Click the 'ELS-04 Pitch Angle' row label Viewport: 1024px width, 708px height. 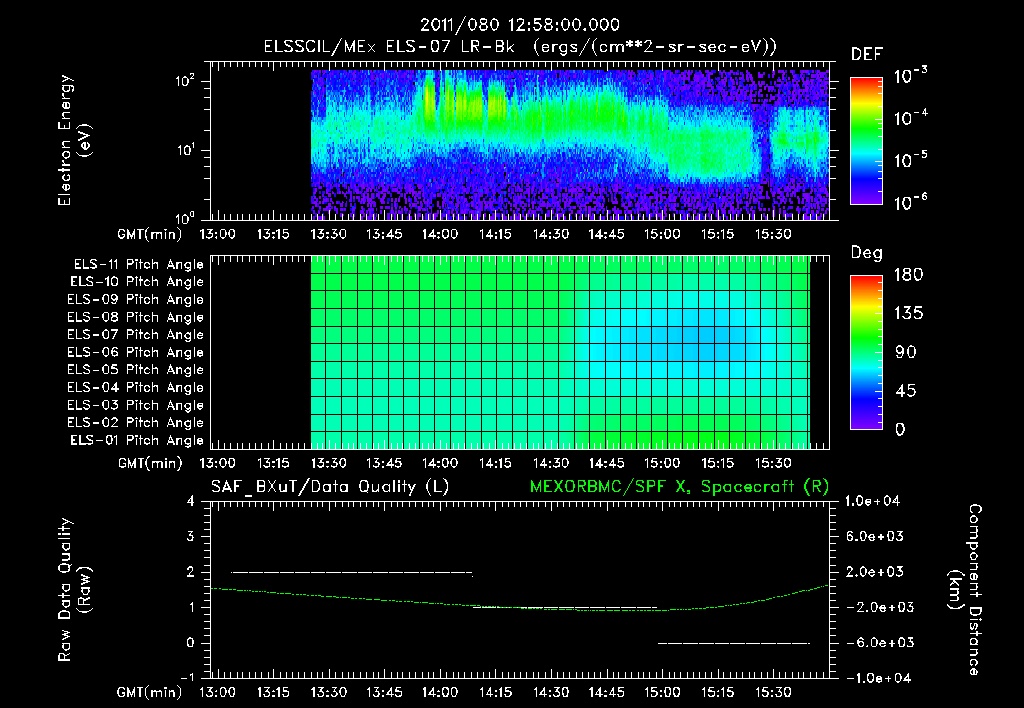point(136,388)
